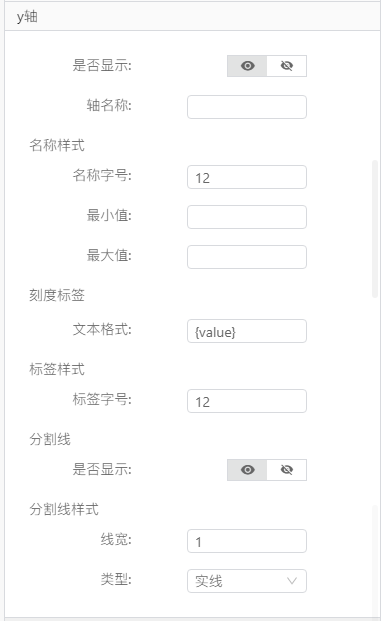Click into the 最大值 input box
The width and height of the screenshot is (385, 621).
247,257
